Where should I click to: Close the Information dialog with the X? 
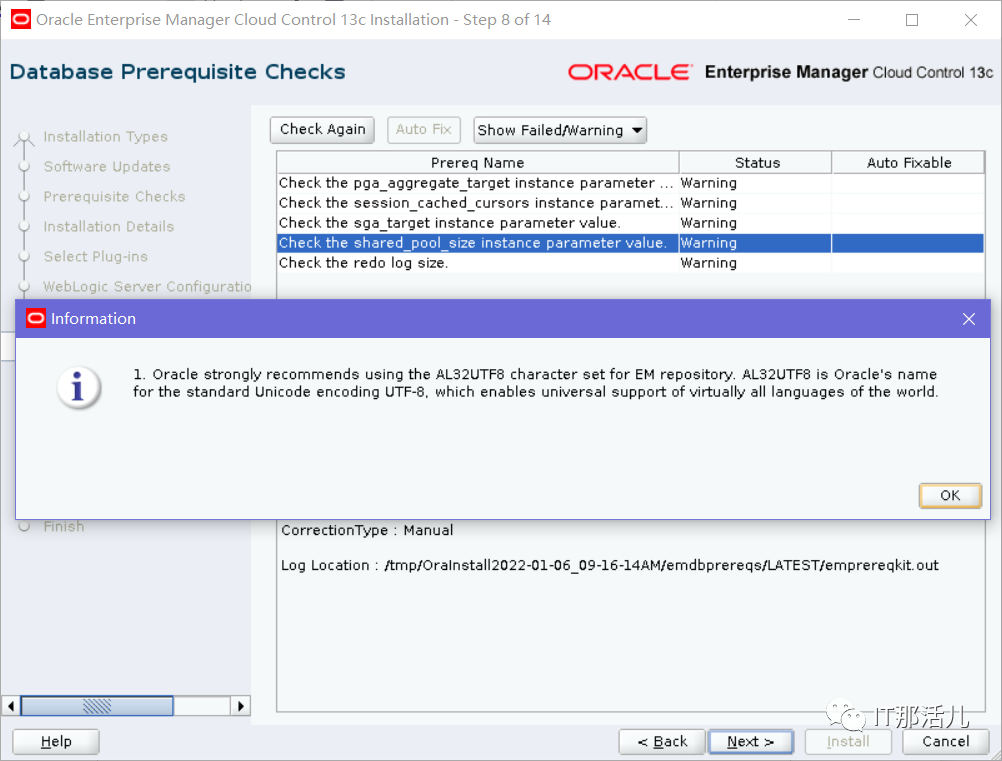[969, 319]
